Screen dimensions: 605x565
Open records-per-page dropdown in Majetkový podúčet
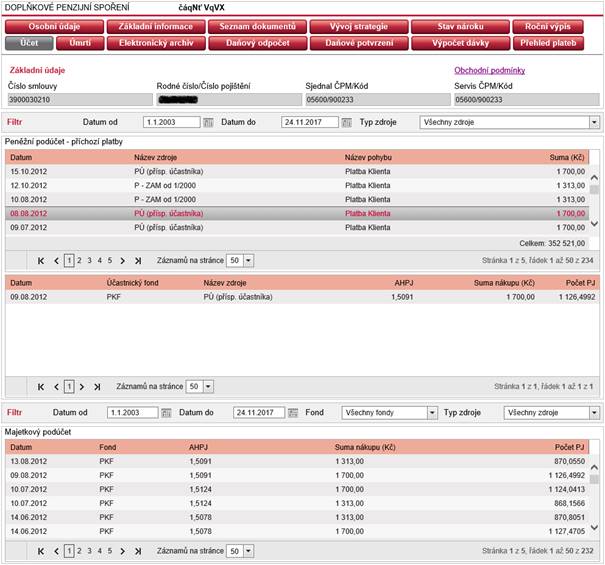pyautogui.click(x=247, y=551)
